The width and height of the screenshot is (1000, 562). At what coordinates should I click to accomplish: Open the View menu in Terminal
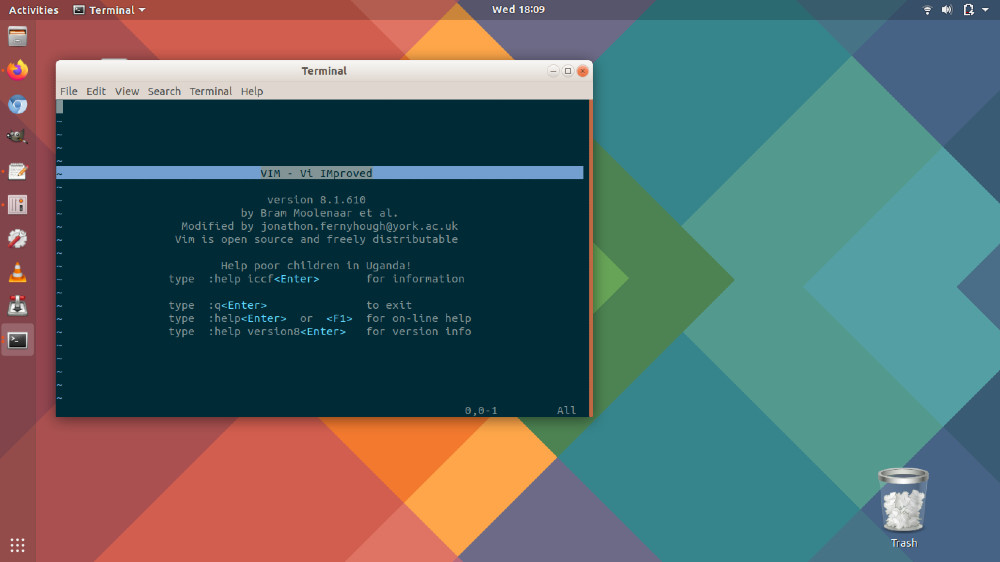point(127,91)
